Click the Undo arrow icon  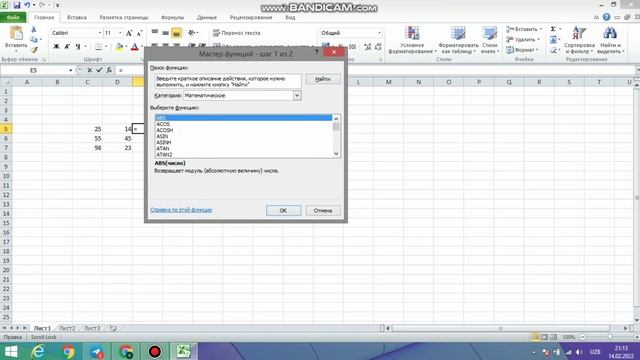point(27,5)
